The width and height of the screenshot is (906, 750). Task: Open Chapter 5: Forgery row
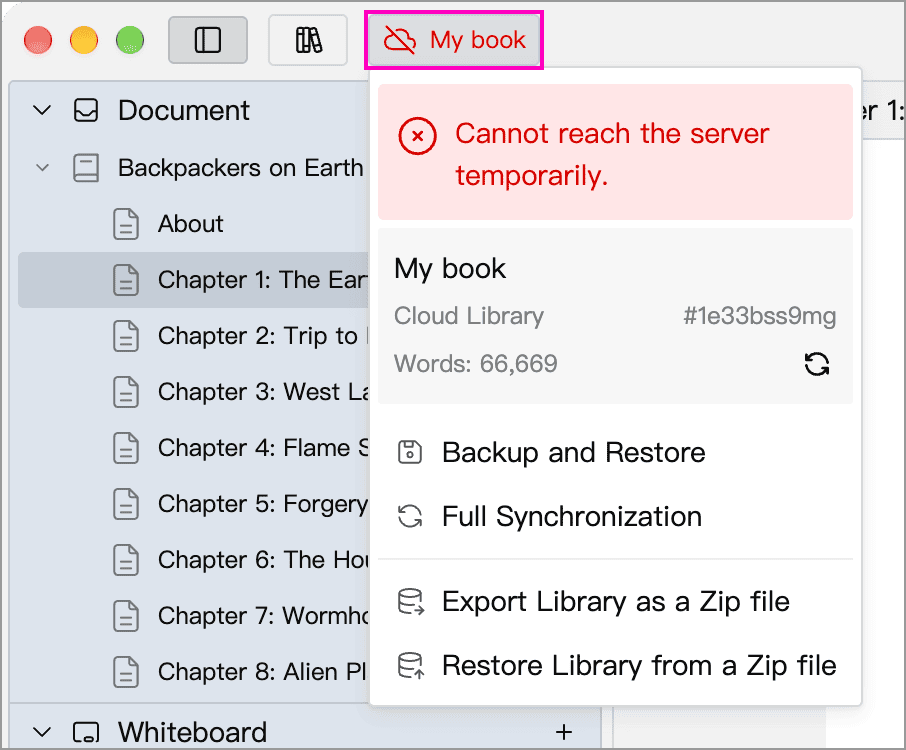pyautogui.click(x=194, y=504)
